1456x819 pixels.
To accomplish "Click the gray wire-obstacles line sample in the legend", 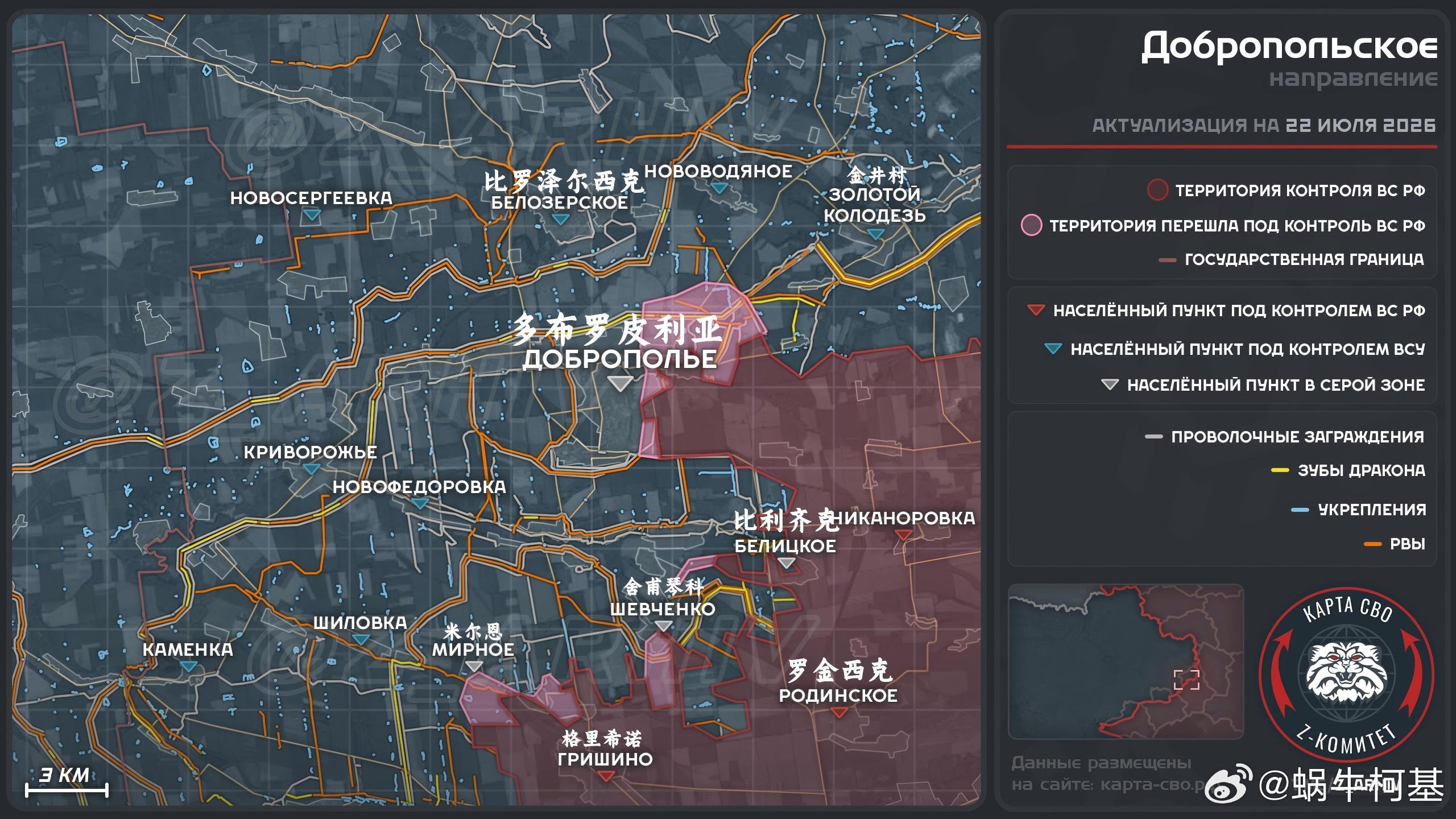I will click(1153, 437).
